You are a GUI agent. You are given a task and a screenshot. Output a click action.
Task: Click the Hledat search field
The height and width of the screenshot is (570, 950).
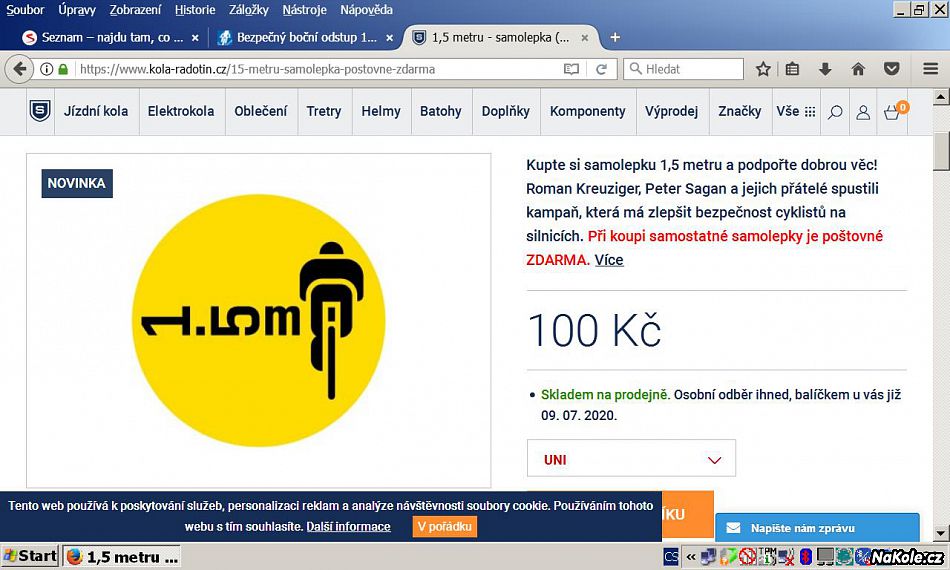click(683, 69)
